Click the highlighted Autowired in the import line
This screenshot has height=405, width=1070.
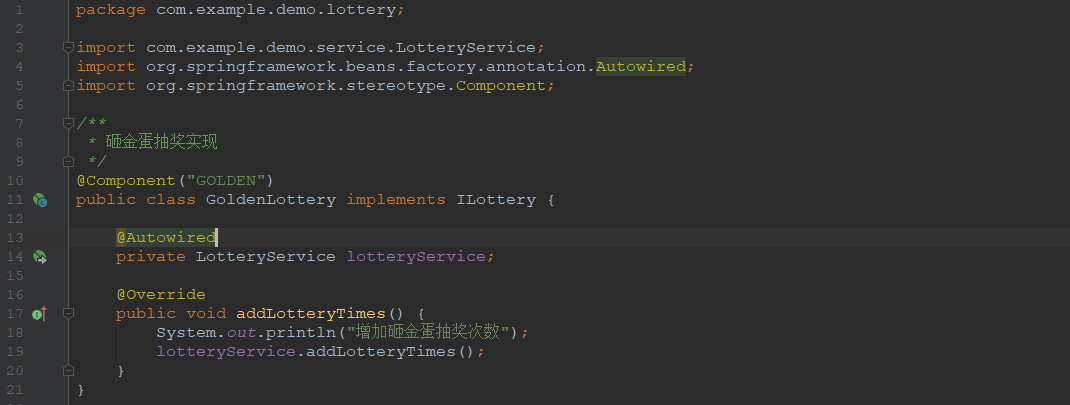click(x=641, y=66)
